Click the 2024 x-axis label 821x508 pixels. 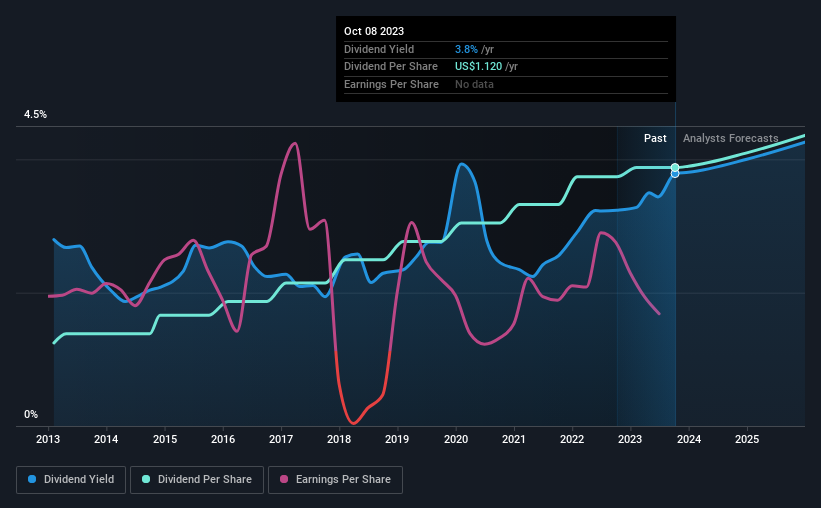tap(689, 439)
